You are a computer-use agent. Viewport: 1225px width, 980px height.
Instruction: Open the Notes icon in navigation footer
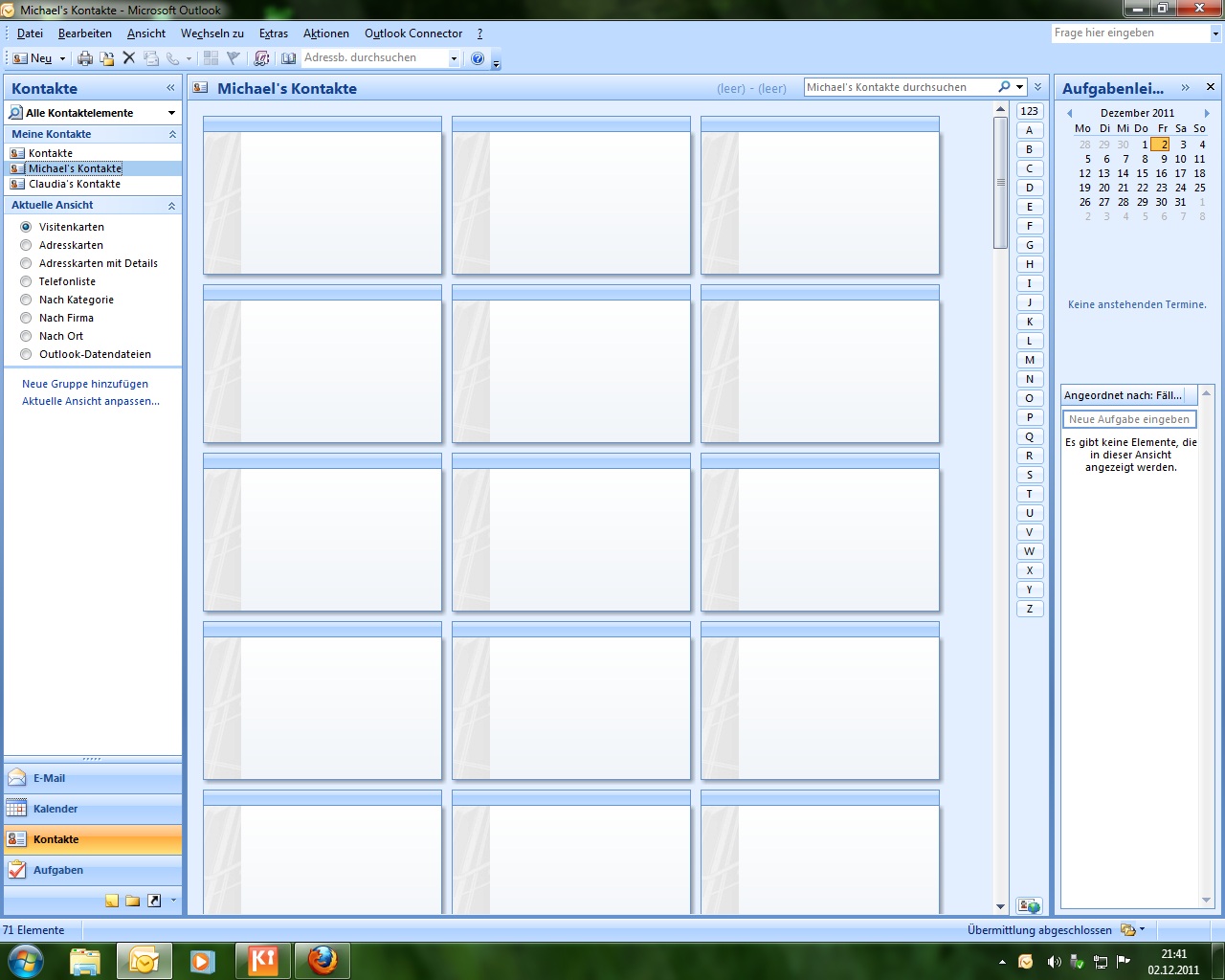[112, 901]
